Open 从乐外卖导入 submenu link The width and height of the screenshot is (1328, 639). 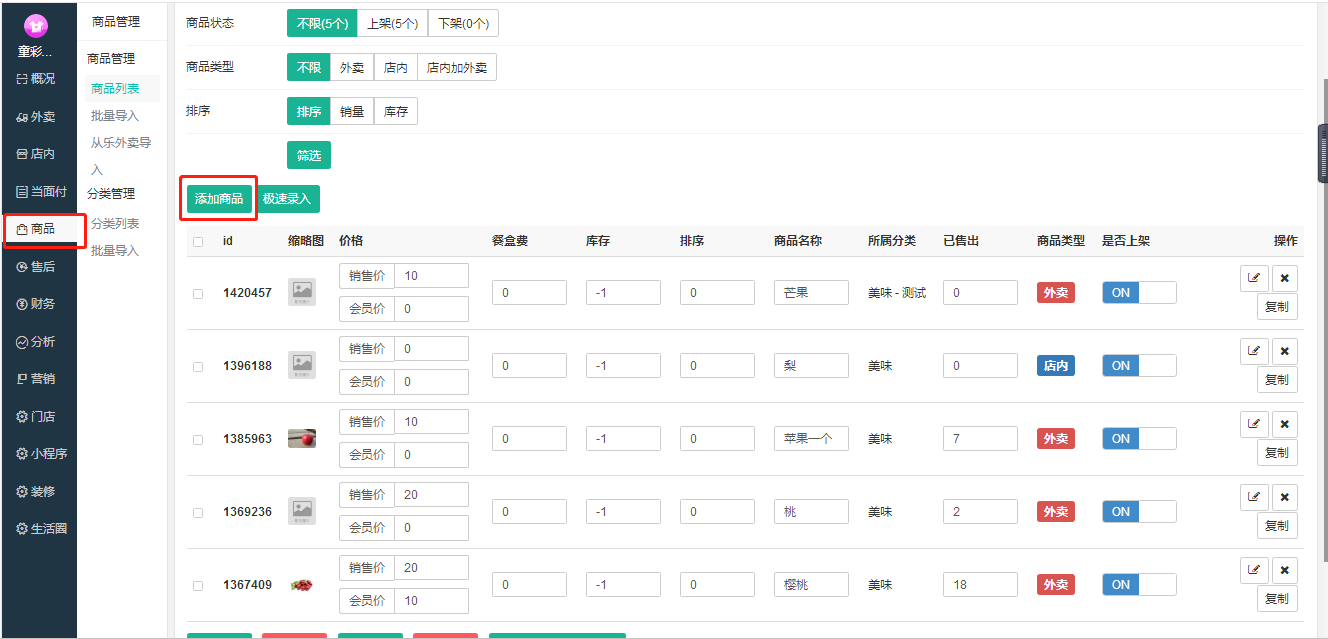(121, 156)
